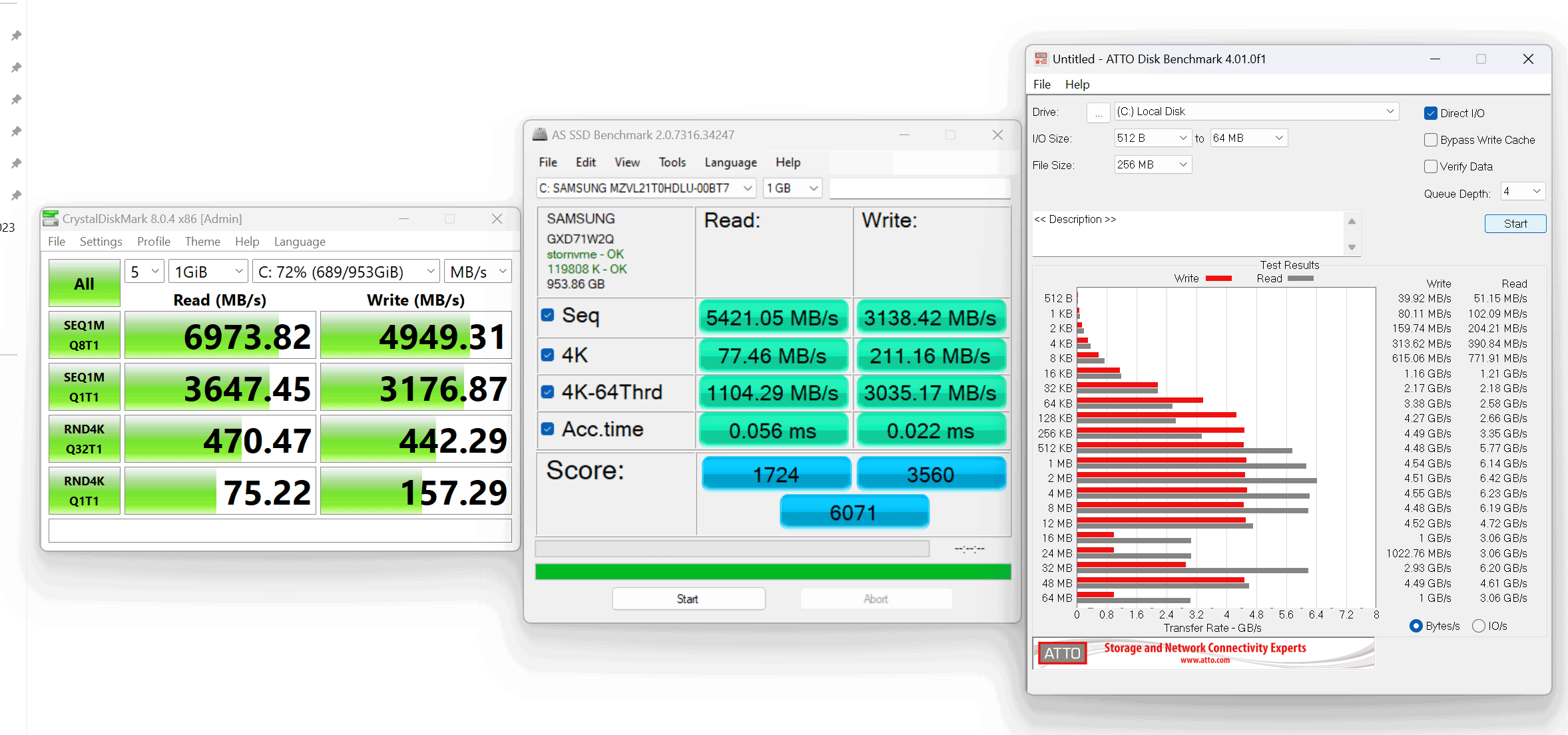Close the ATTO Disk Benchmark window
This screenshot has height=735, width=1568.
coord(1528,59)
